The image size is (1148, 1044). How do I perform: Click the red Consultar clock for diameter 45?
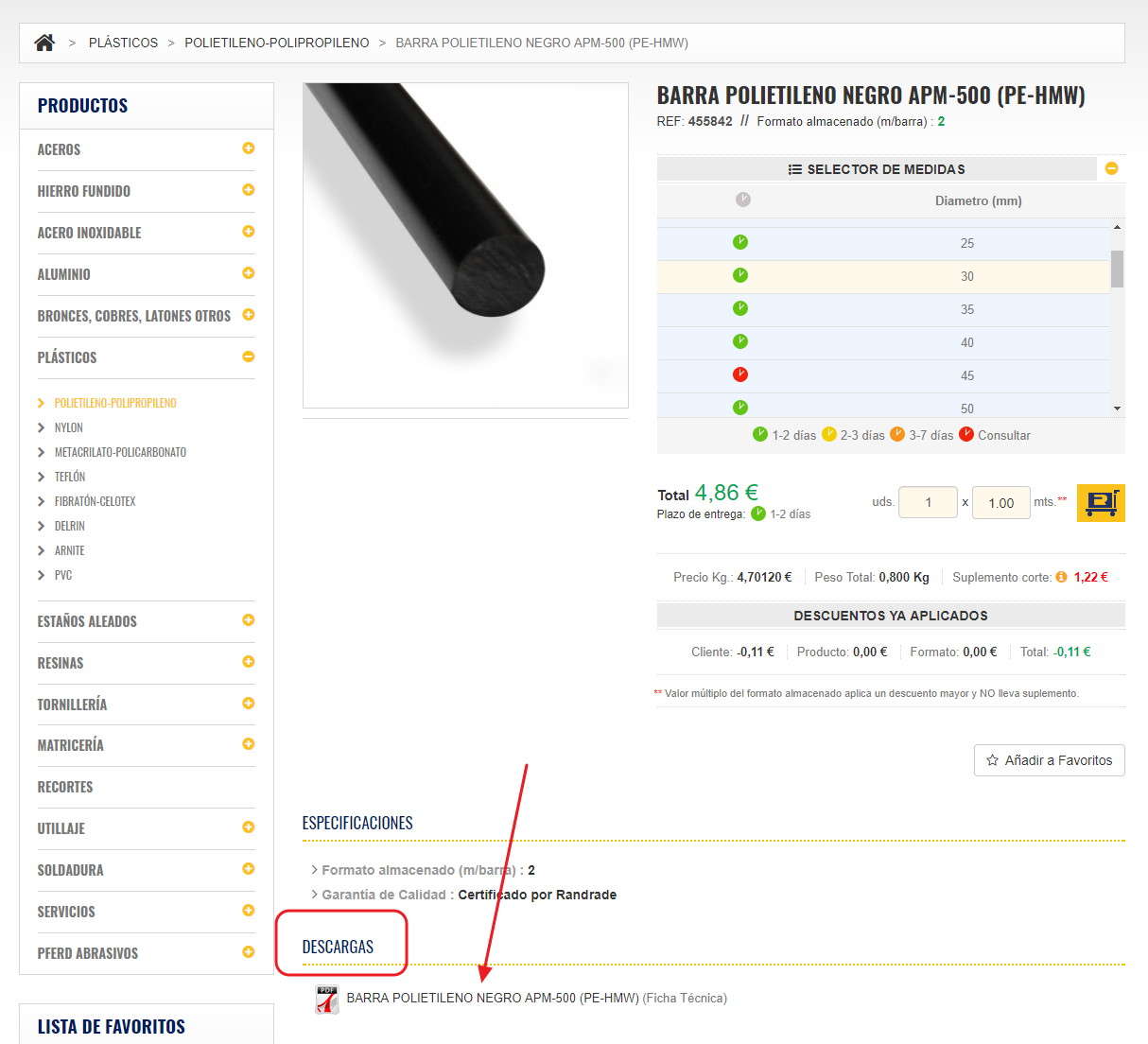[x=740, y=374]
